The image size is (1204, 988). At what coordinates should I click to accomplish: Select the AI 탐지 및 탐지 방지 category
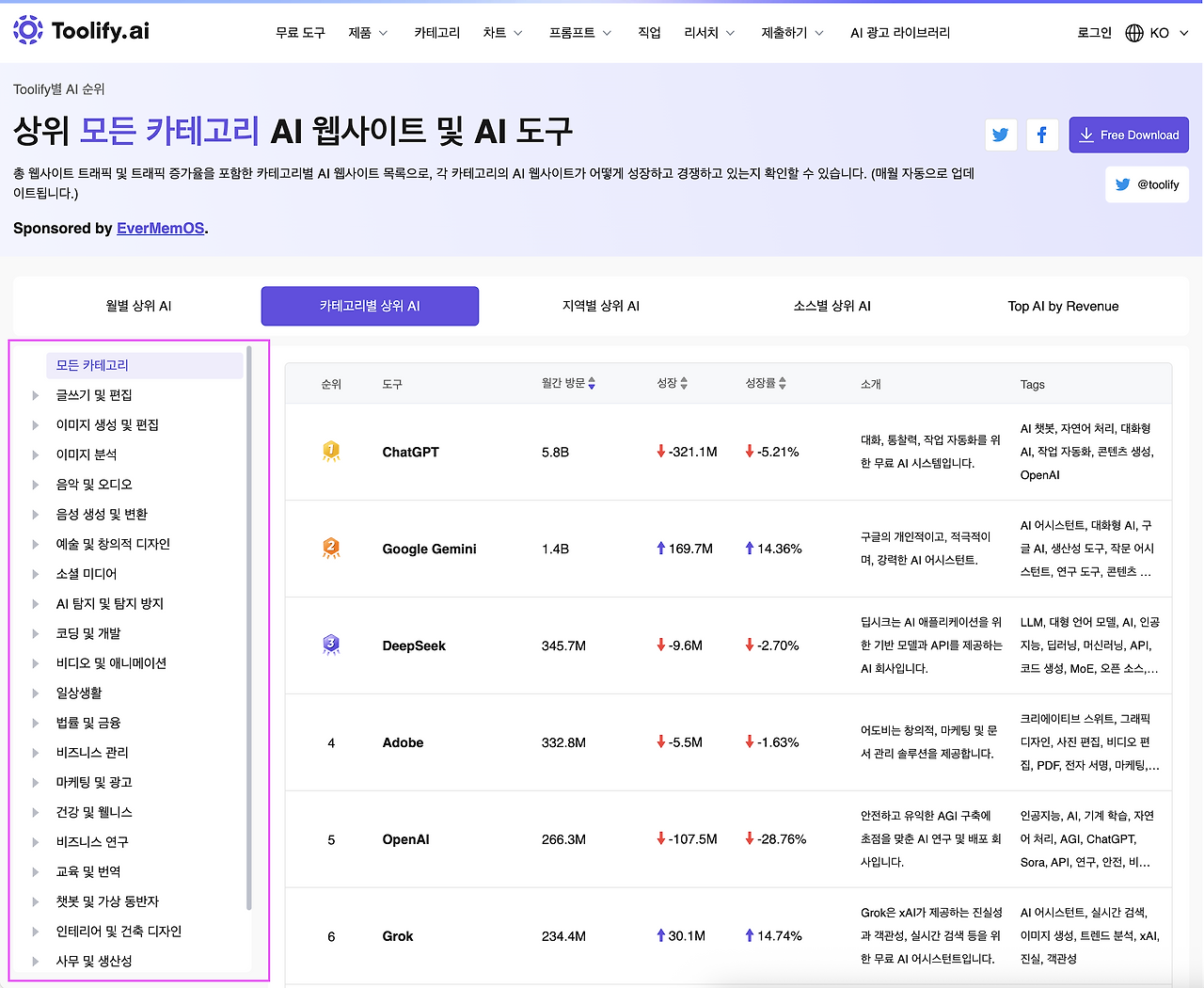tap(110, 604)
